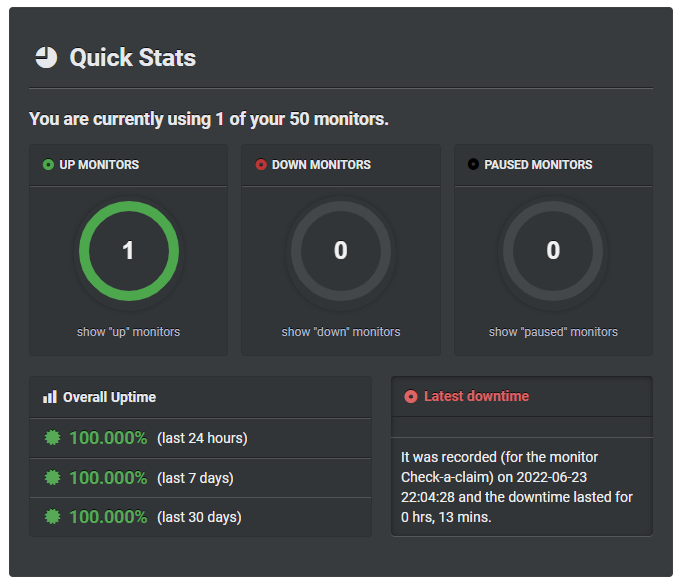Click the Quick Stats pie chart icon
The width and height of the screenshot is (675, 583).
46,57
